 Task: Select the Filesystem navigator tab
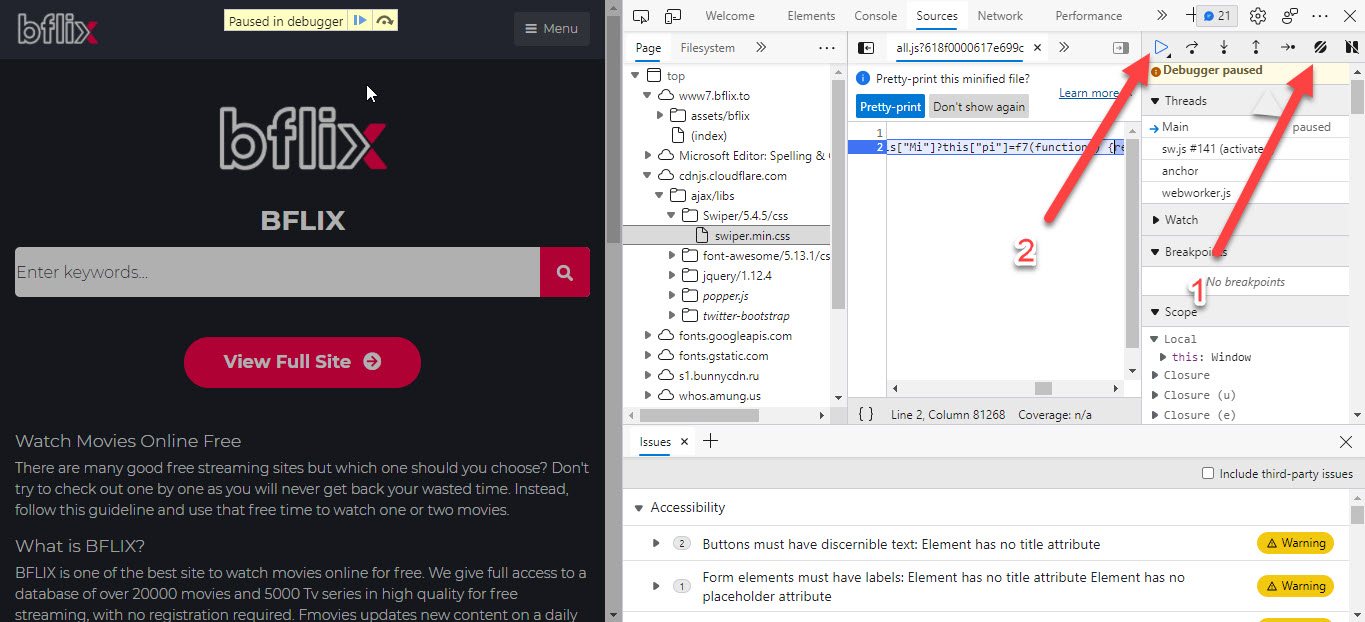pyautogui.click(x=708, y=48)
